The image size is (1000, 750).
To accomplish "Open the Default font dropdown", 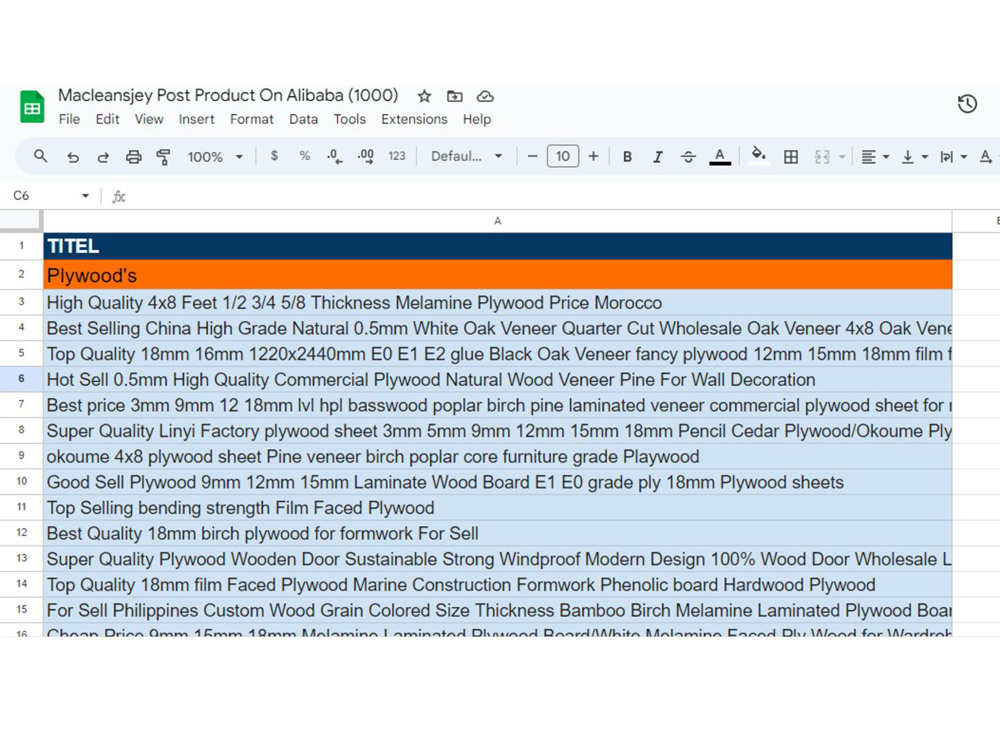I will 466,156.
